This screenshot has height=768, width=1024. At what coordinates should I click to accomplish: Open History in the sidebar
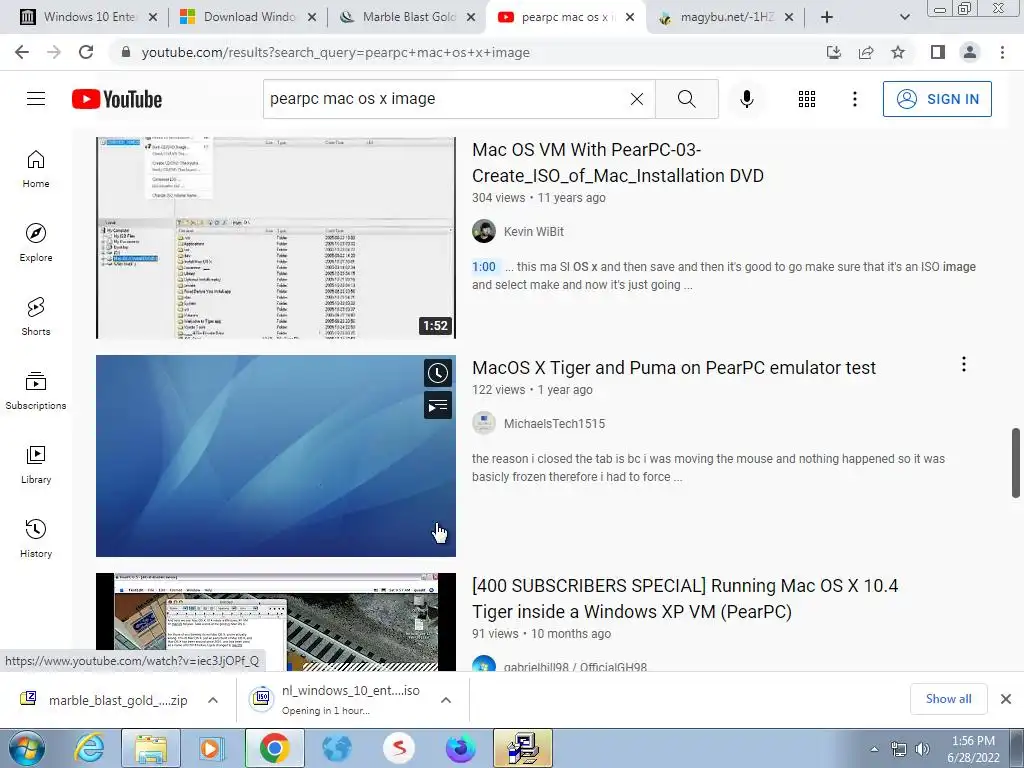(x=36, y=538)
